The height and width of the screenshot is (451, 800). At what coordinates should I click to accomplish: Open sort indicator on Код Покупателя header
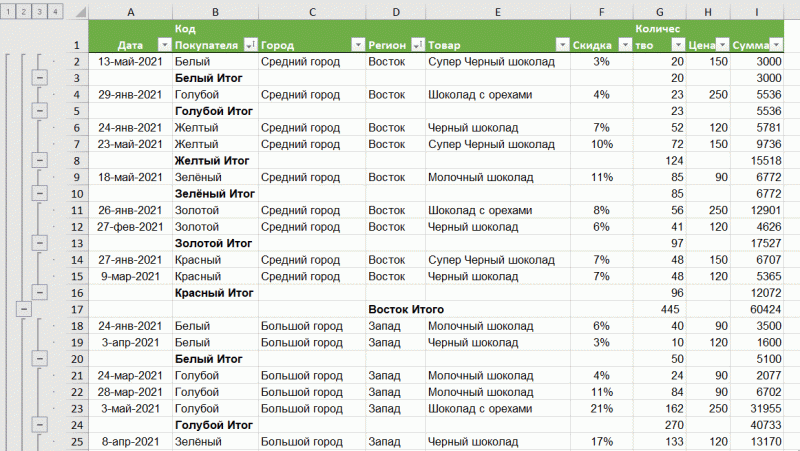pyautogui.click(x=249, y=45)
